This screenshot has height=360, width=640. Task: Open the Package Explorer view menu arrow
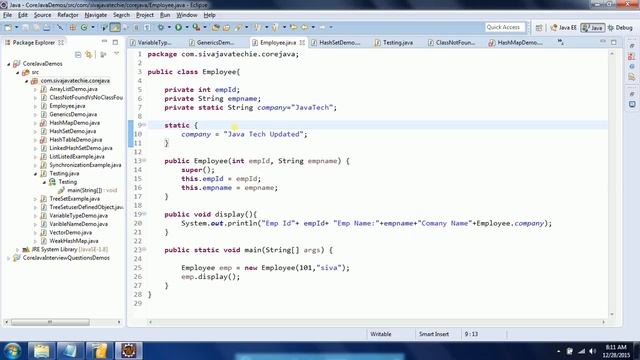(x=117, y=54)
